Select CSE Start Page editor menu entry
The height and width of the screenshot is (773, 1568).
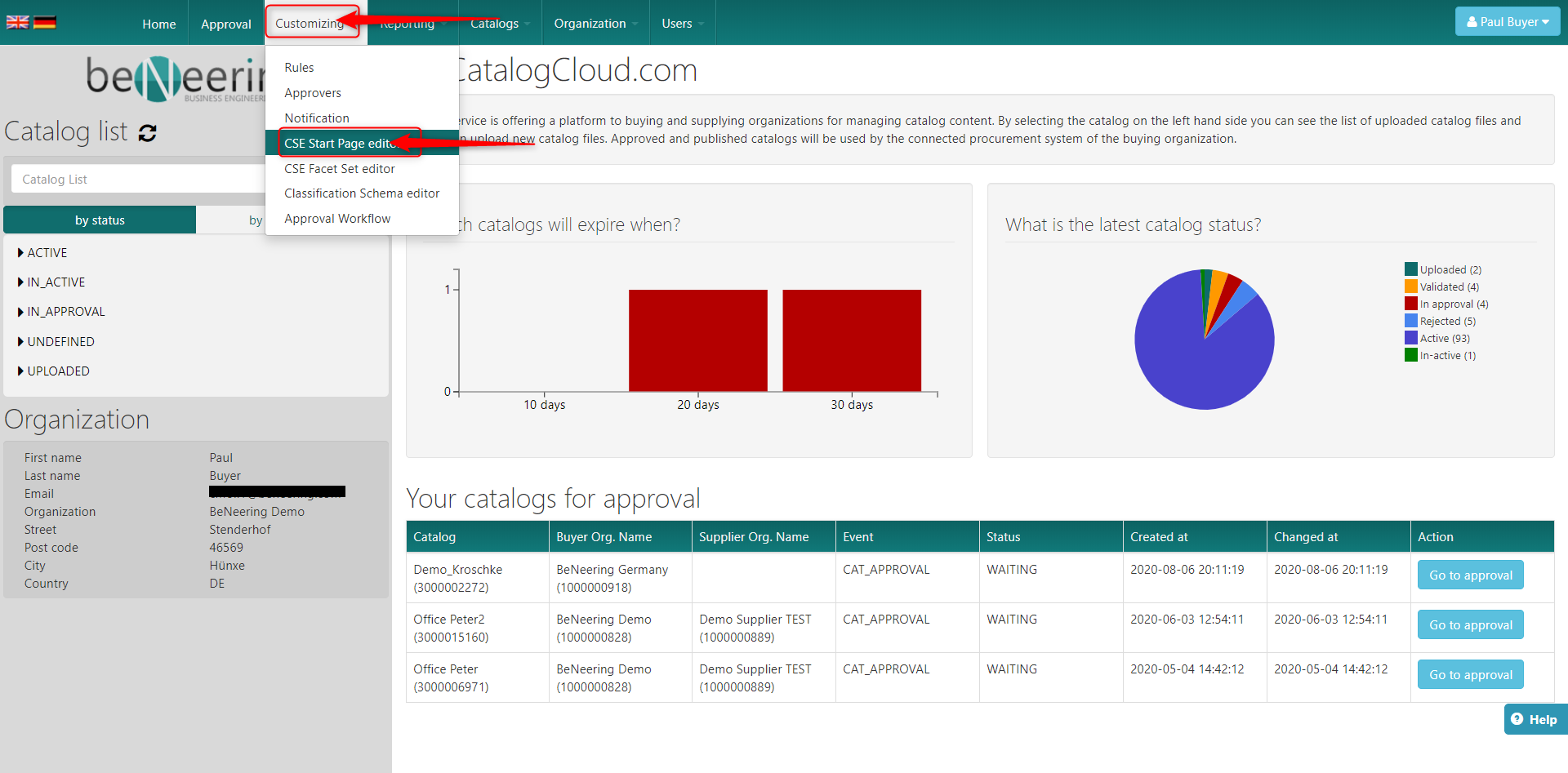340,144
